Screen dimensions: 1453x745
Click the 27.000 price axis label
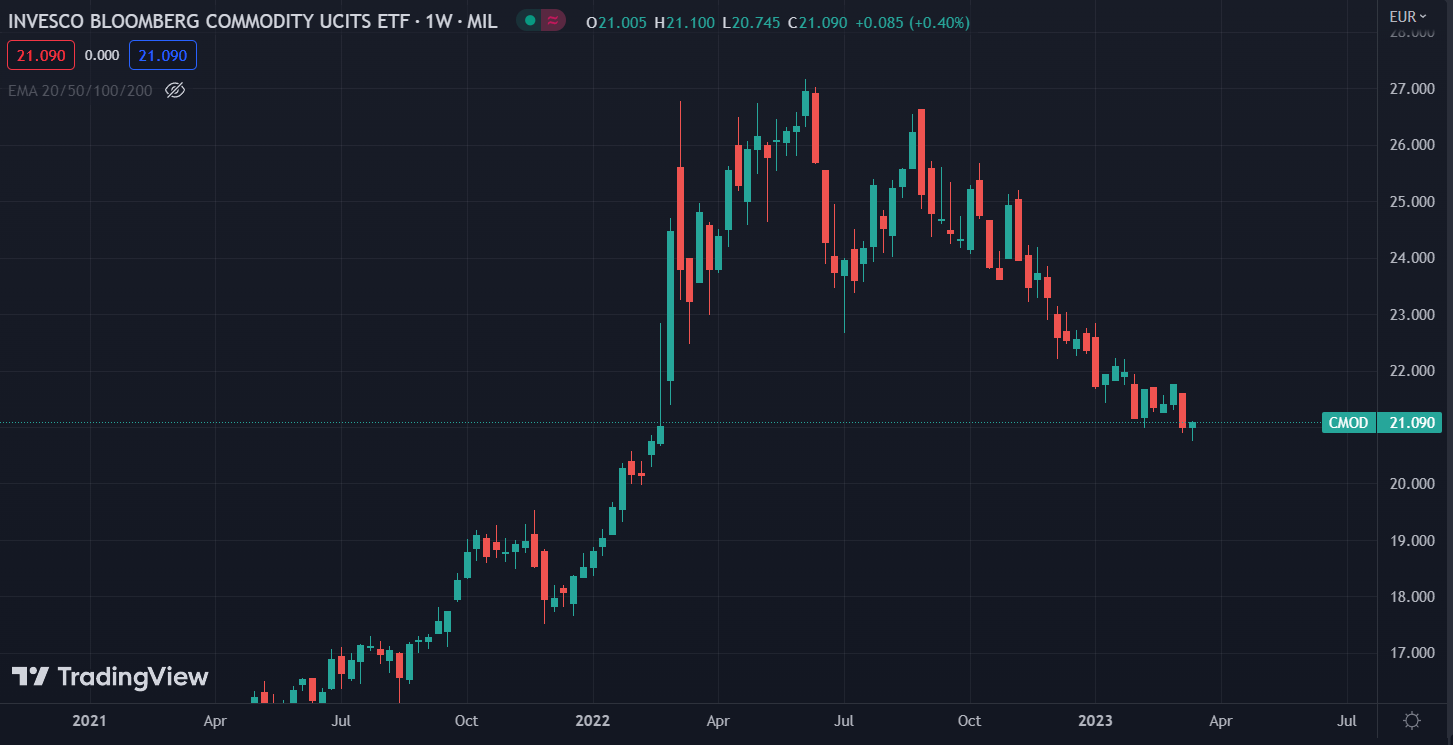coord(1412,89)
